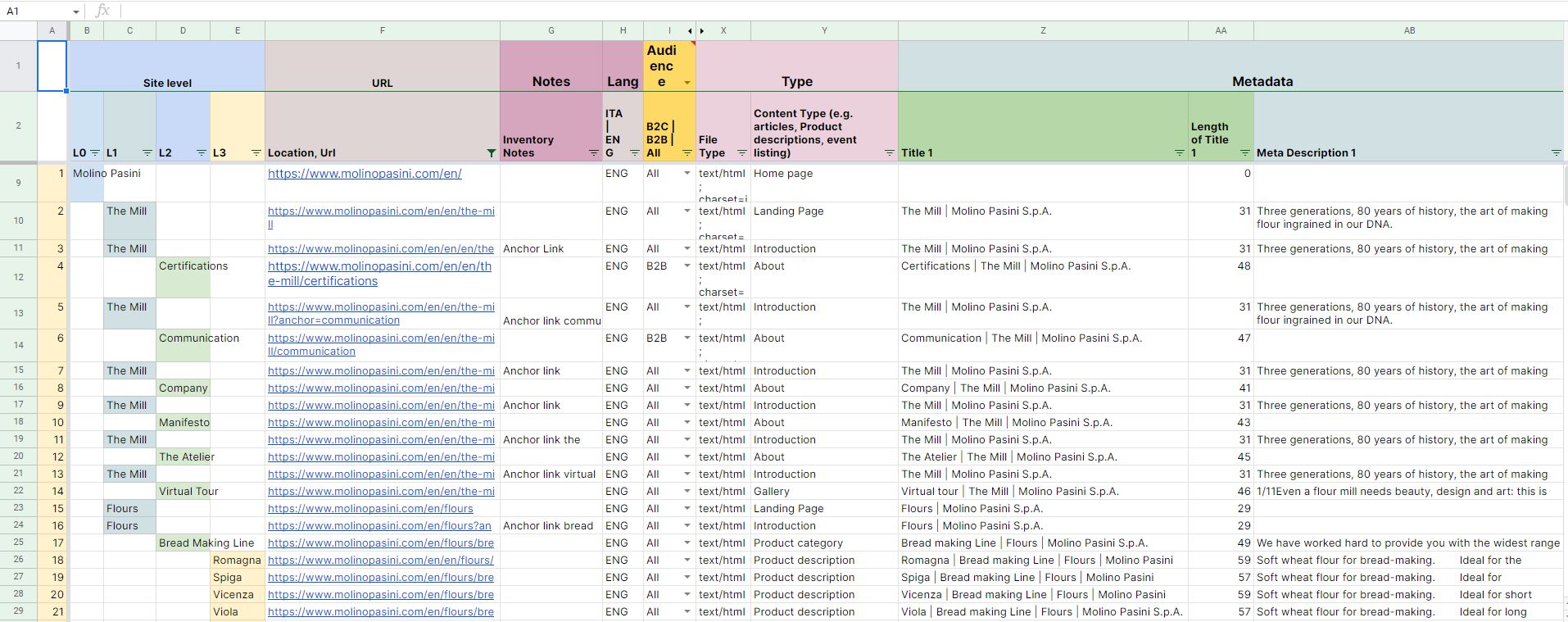The width and height of the screenshot is (1568, 622).
Task: Select the Type header cell
Action: click(x=797, y=66)
